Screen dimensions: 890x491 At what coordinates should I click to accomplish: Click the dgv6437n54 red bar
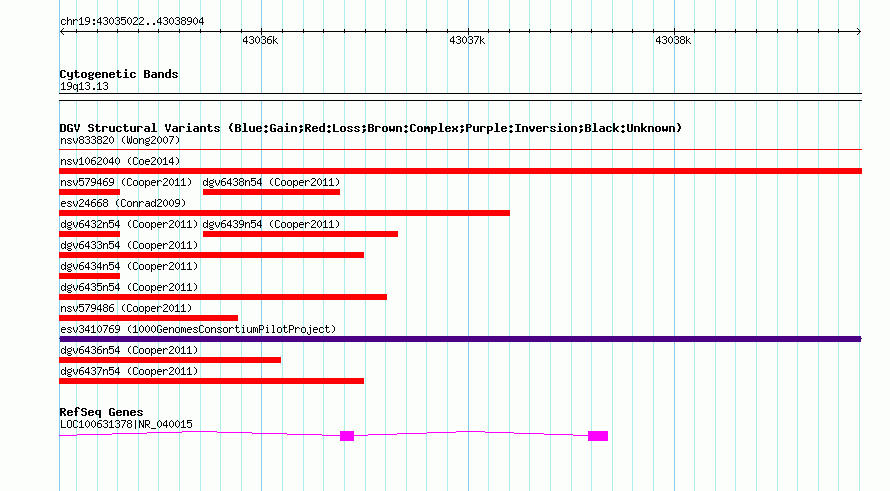[211, 381]
